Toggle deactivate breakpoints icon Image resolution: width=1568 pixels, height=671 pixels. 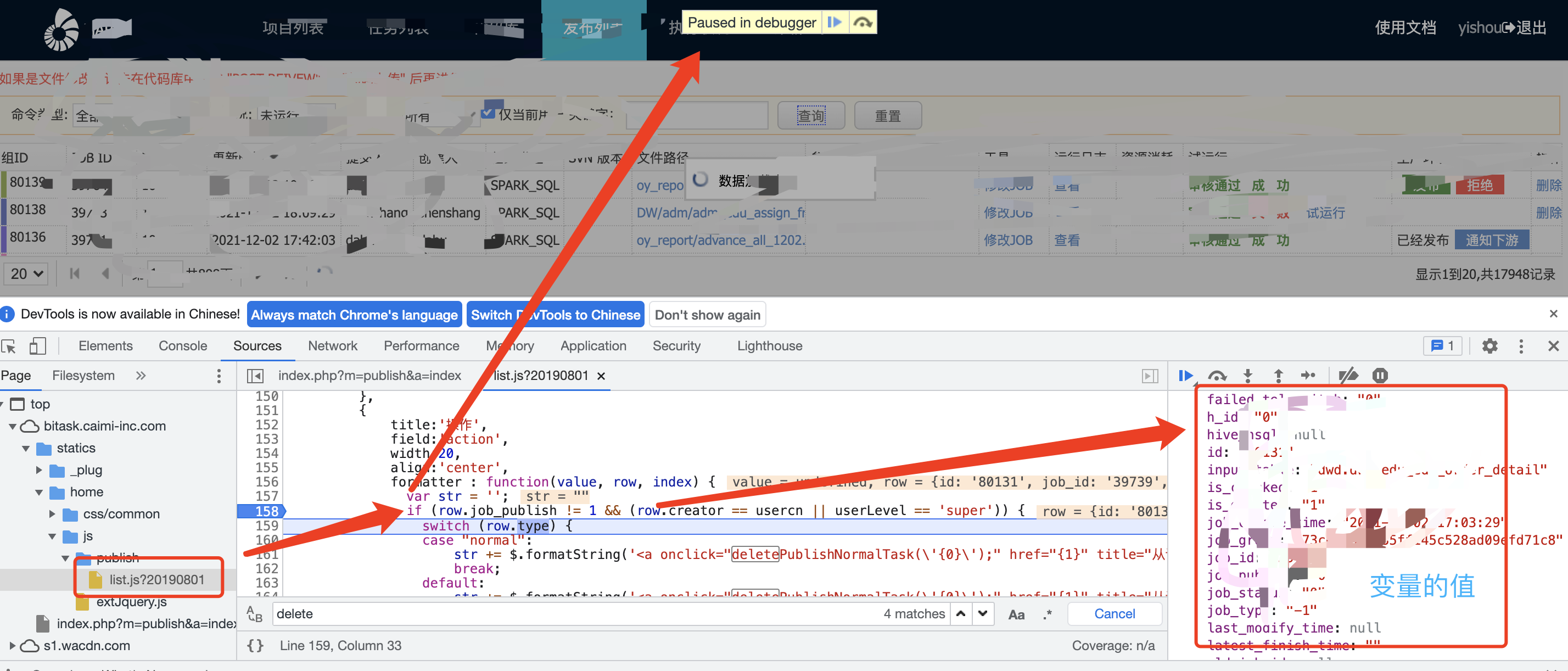pyautogui.click(x=1348, y=376)
